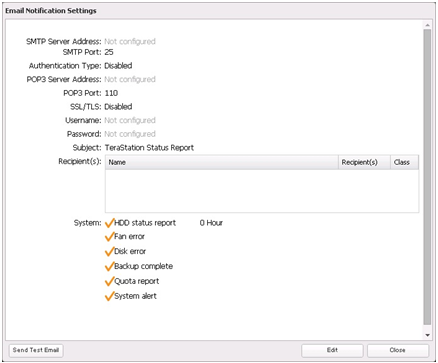Select the Password 'Not configured' value

pyautogui.click(x=130, y=134)
